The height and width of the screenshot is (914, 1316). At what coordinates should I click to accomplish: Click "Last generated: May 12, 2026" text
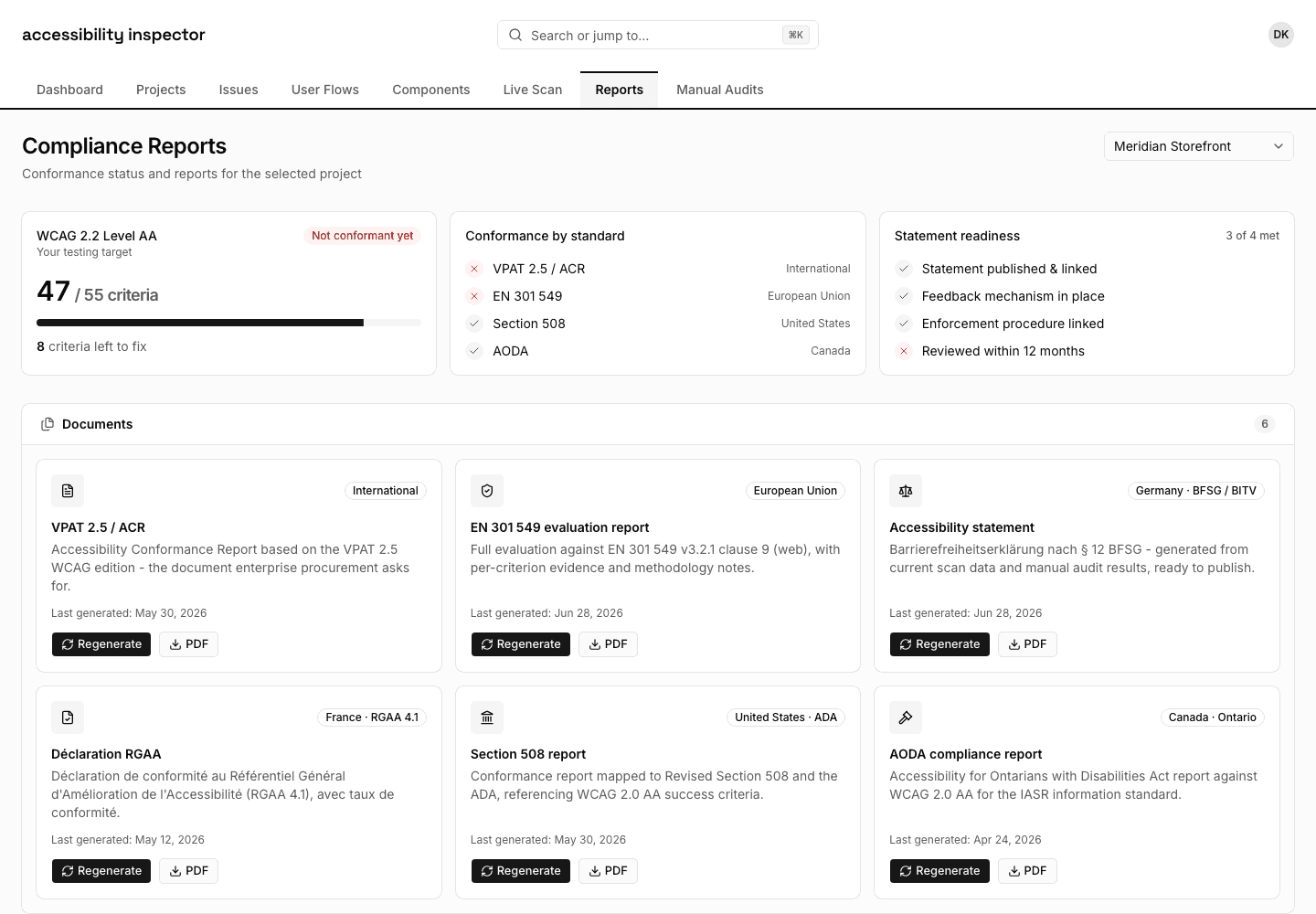click(128, 840)
